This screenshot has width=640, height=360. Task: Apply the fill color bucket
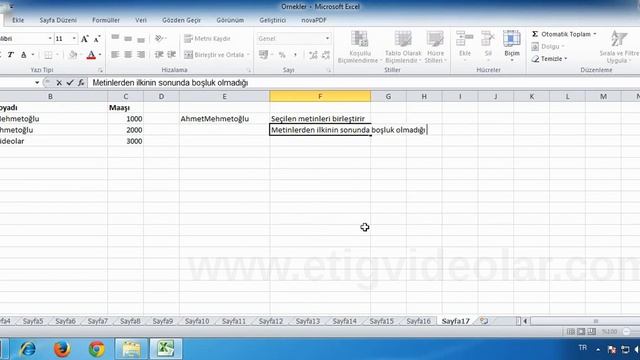[73, 55]
